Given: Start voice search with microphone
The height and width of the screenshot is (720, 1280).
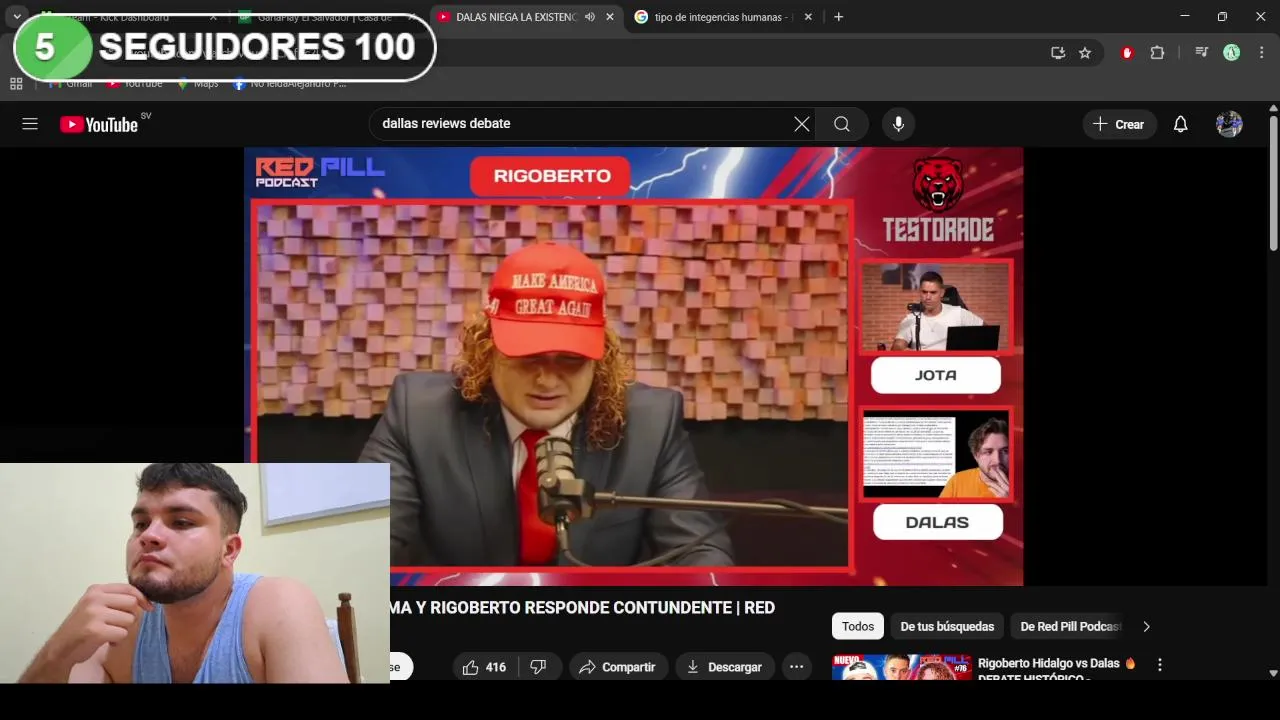Looking at the screenshot, I should 898,124.
